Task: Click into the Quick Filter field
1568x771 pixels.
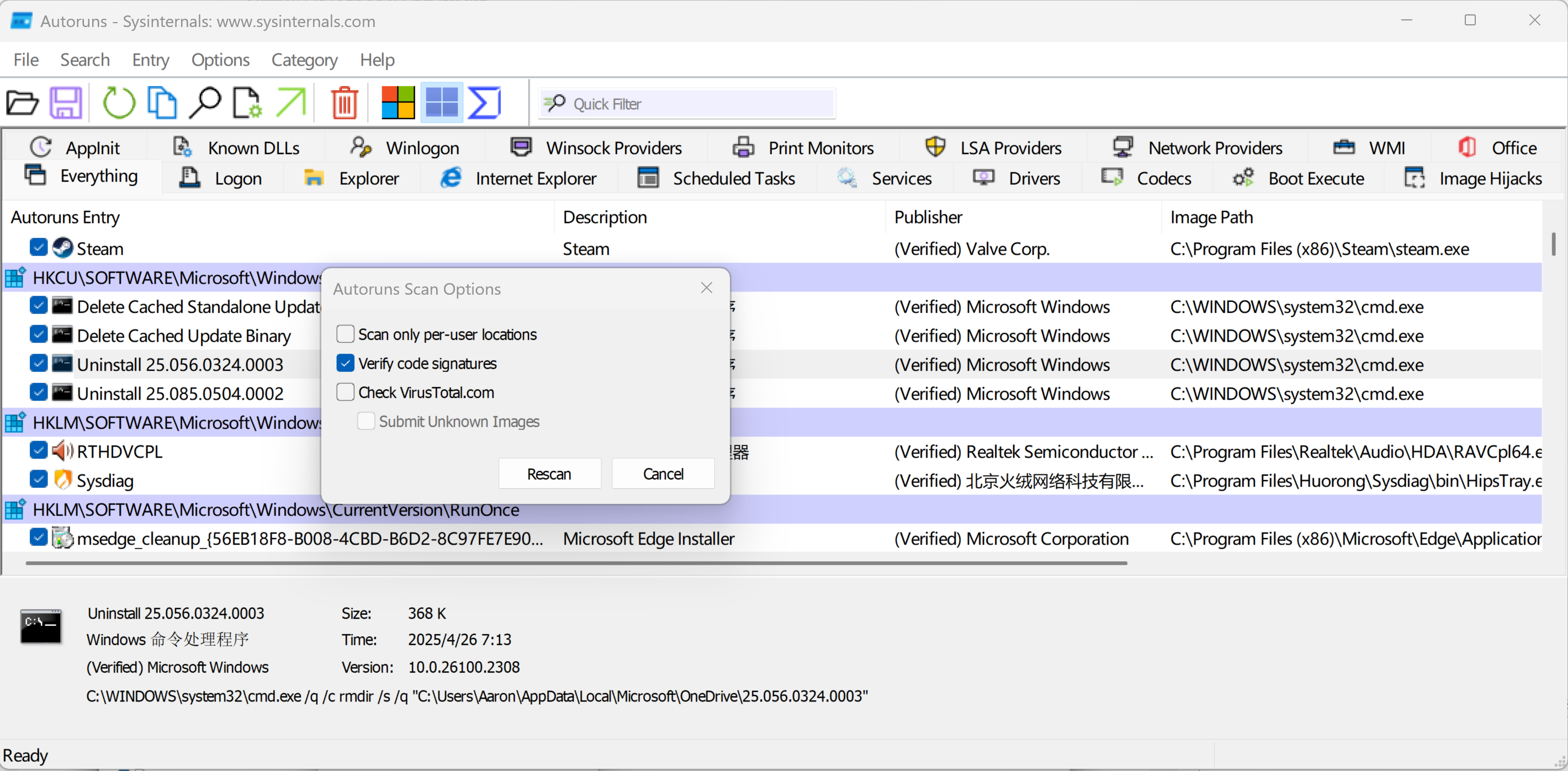Action: coord(687,103)
